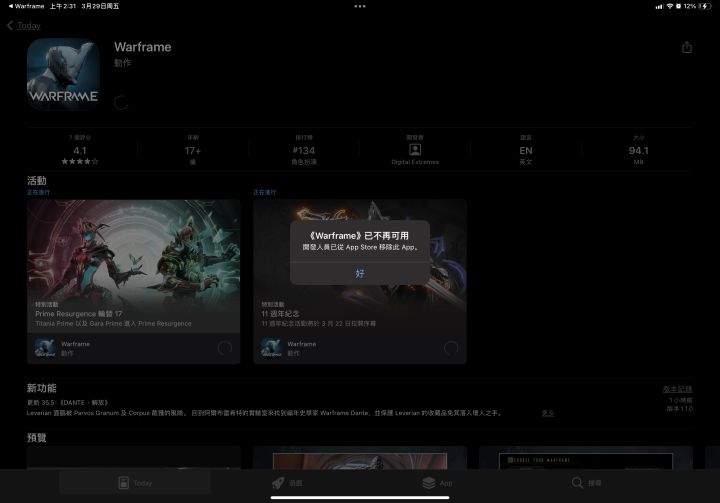Tap the 活動 section heading

(37, 181)
